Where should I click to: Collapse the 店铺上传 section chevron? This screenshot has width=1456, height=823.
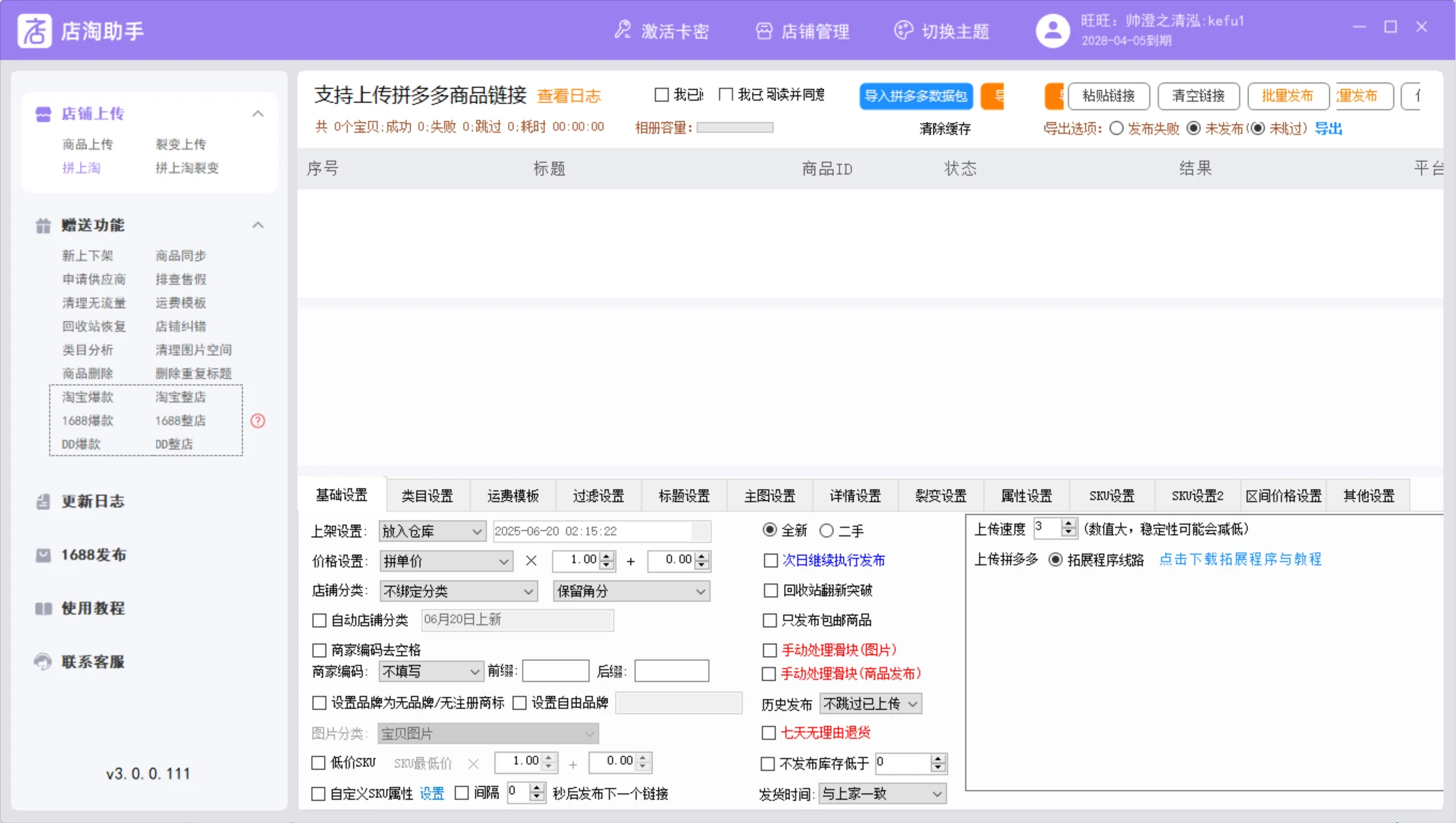pos(258,114)
